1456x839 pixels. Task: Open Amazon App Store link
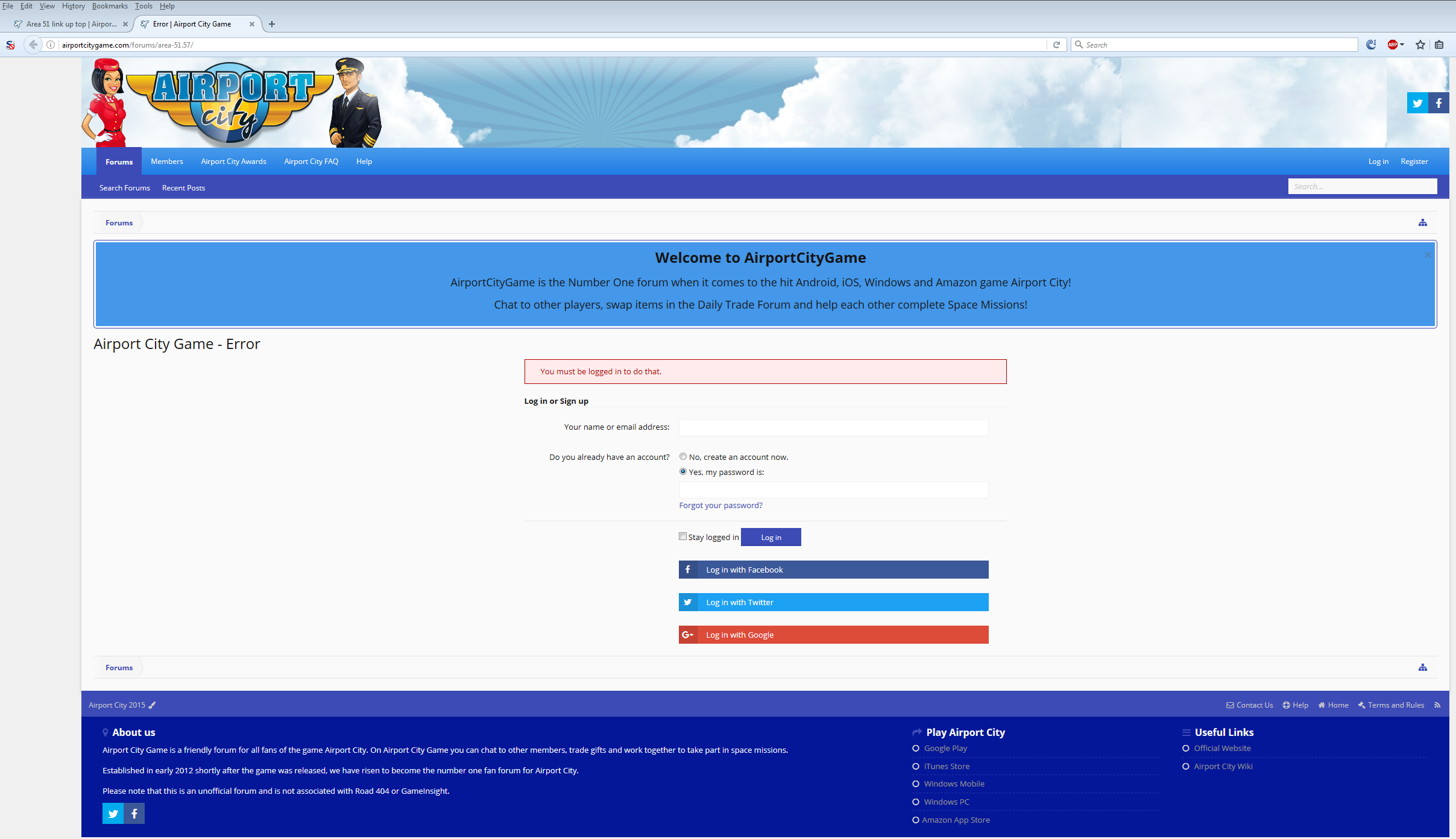click(956, 820)
